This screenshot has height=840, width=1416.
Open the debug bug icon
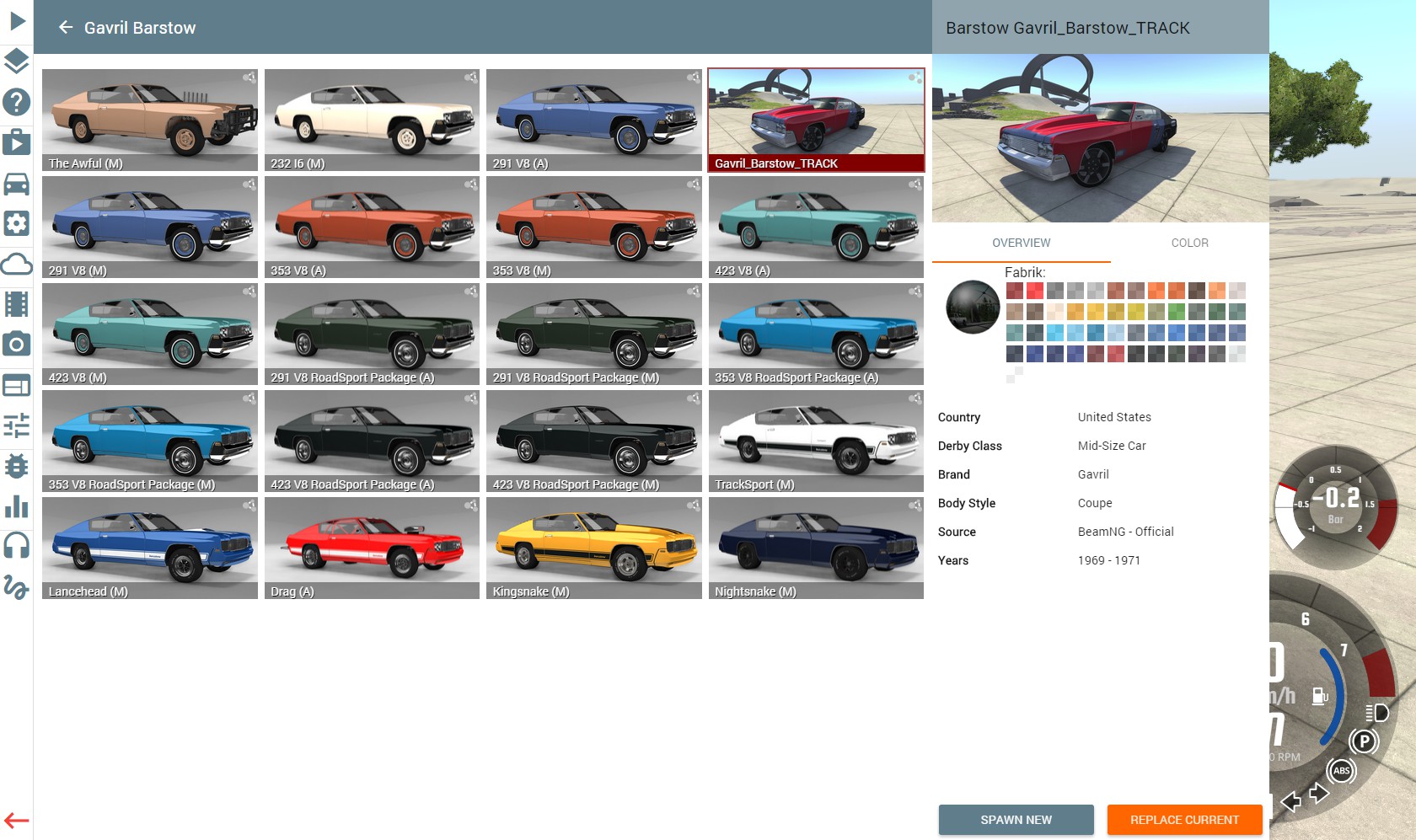tap(17, 466)
